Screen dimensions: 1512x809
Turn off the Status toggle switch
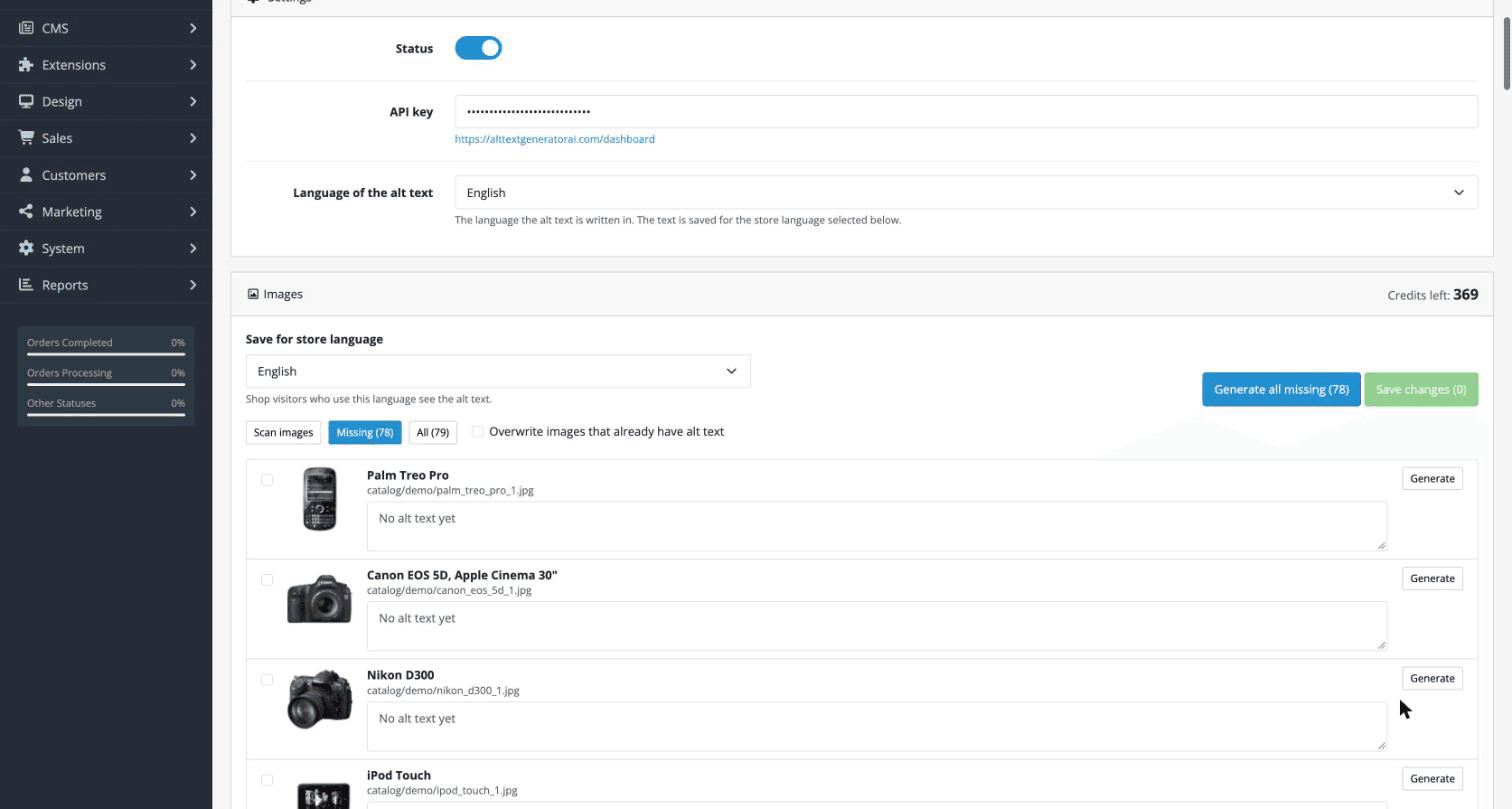(478, 48)
